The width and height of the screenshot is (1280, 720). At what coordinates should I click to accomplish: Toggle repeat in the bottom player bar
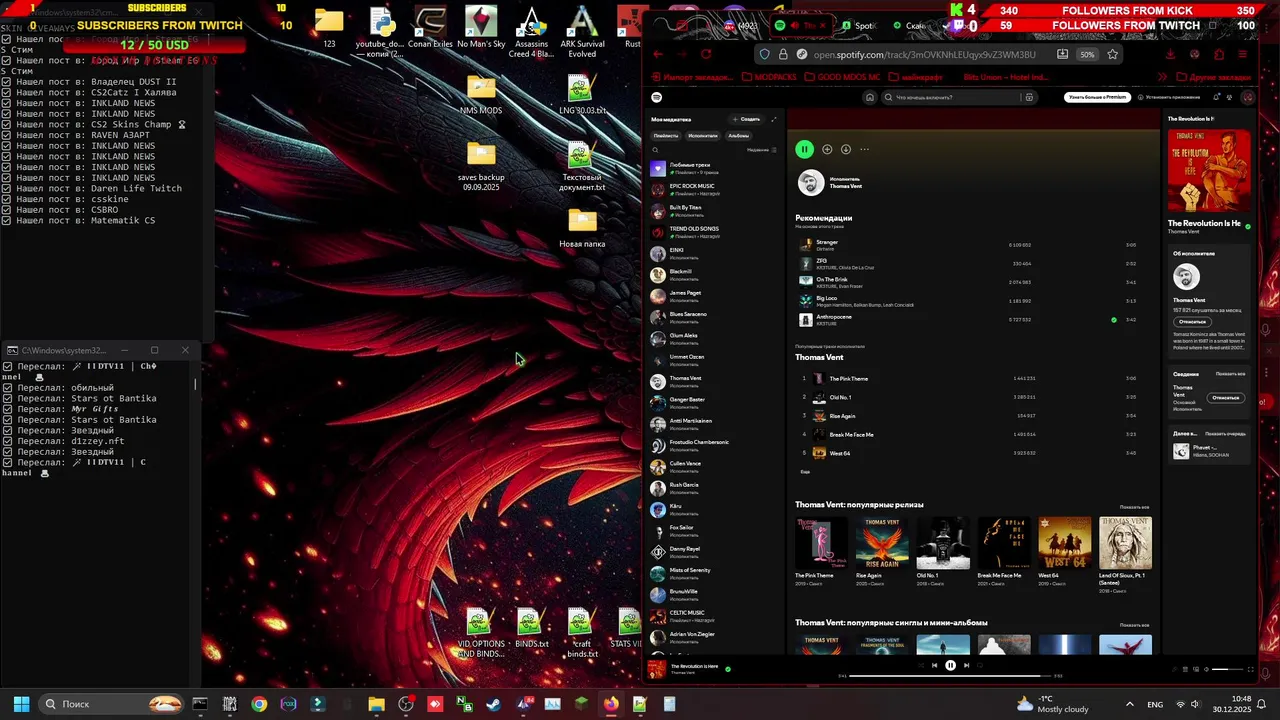(982, 665)
